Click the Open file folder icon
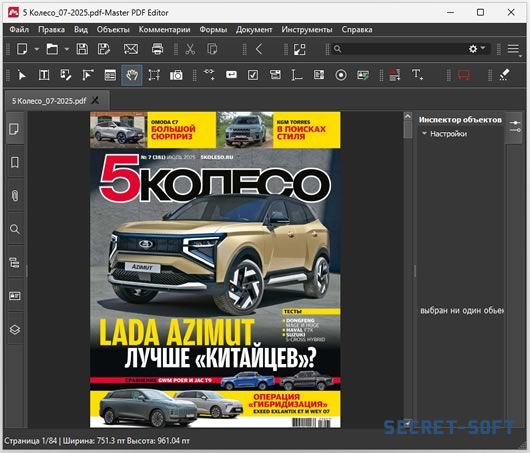Viewport: 530px width, 453px height. point(52,49)
